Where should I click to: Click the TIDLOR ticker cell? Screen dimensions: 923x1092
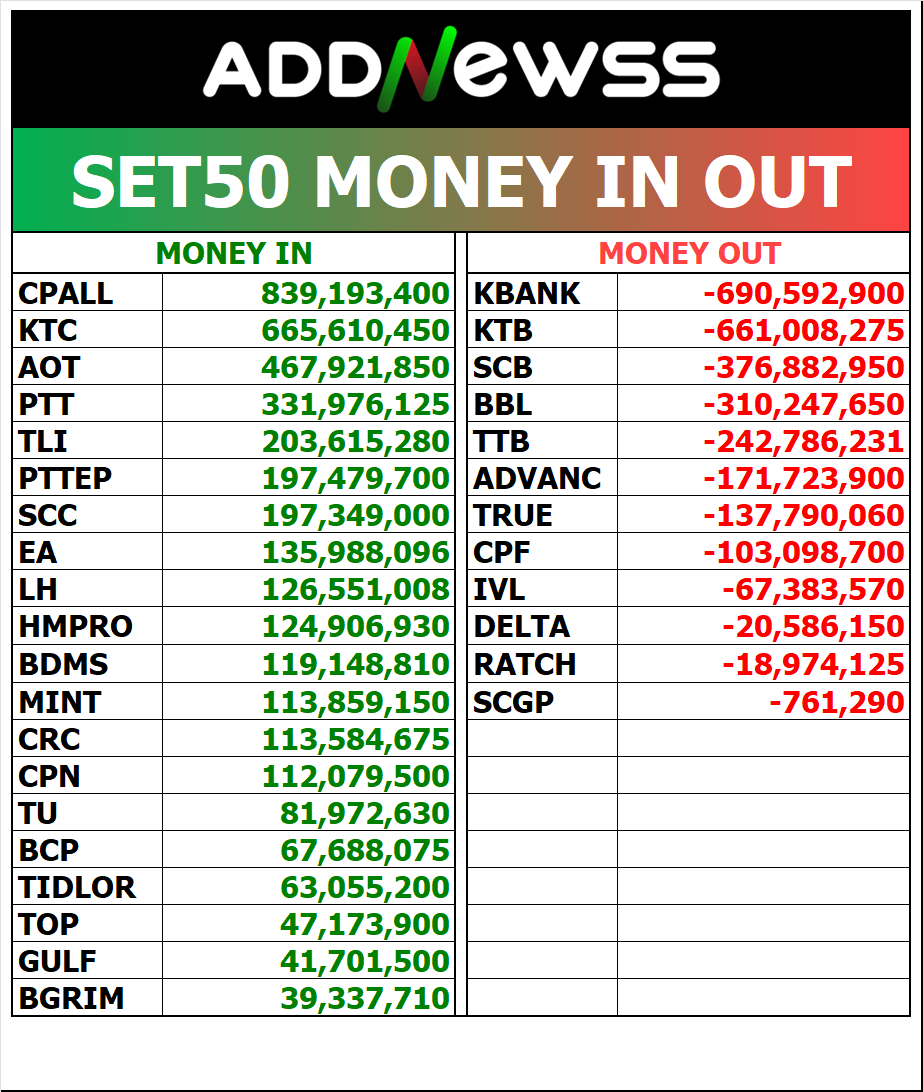tap(88, 887)
